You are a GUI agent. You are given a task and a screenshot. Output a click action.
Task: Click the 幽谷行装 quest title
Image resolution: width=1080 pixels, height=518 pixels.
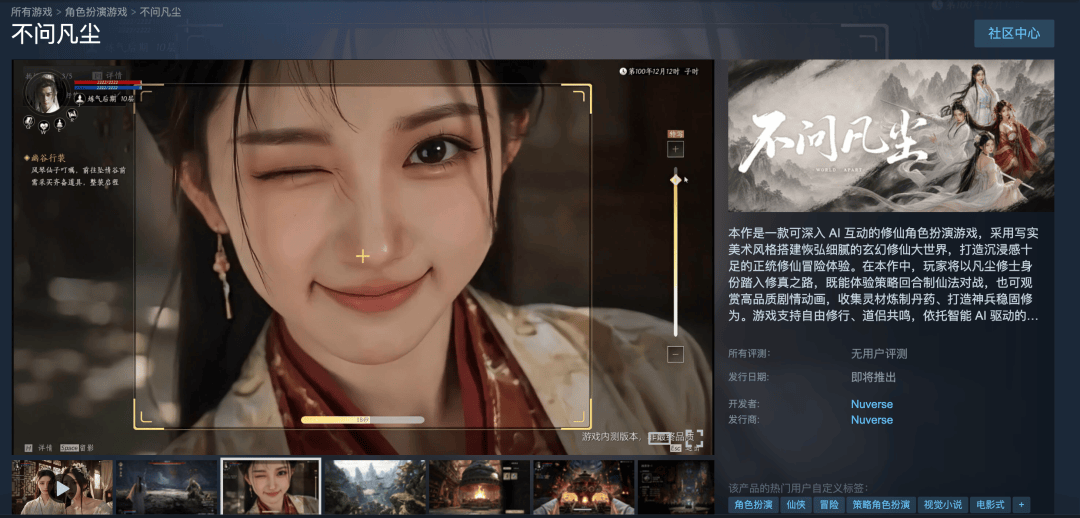tap(48, 158)
